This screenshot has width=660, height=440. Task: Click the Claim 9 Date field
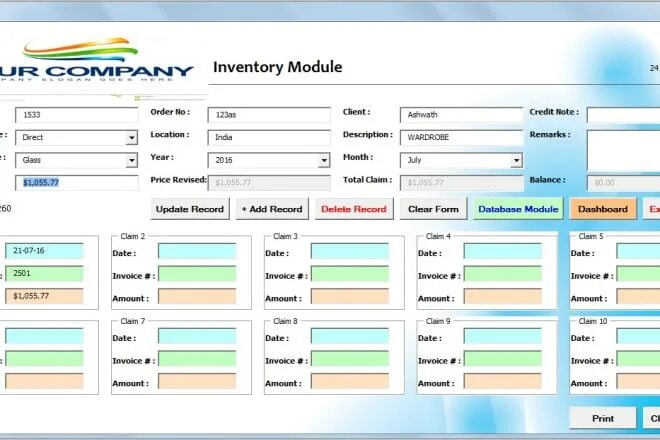coord(503,336)
